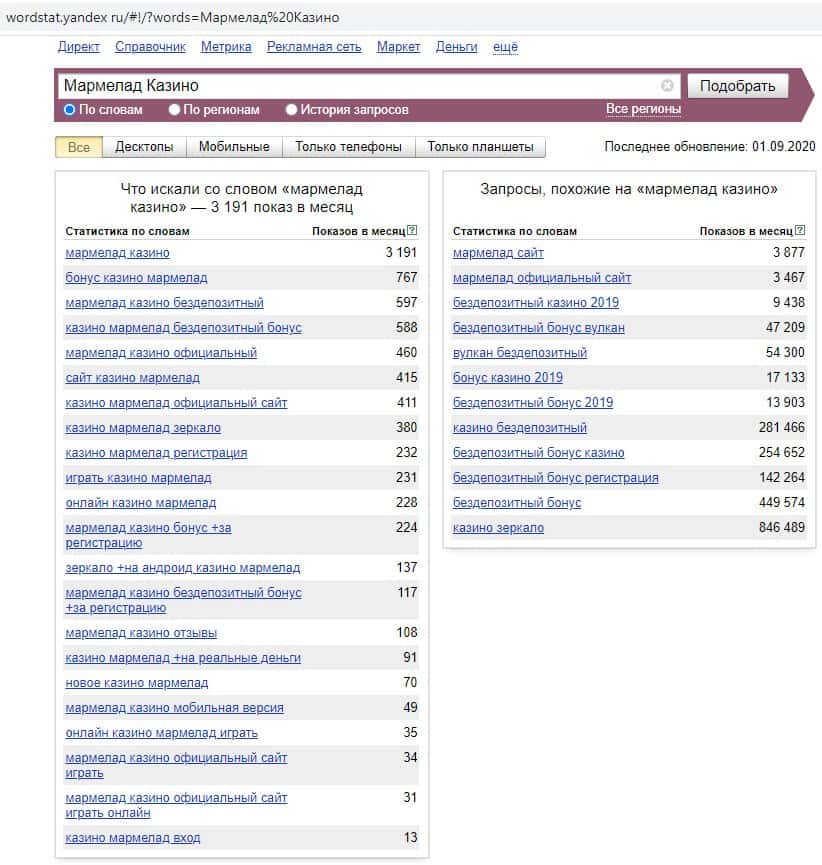Select the История запросов radio option

[347, 110]
